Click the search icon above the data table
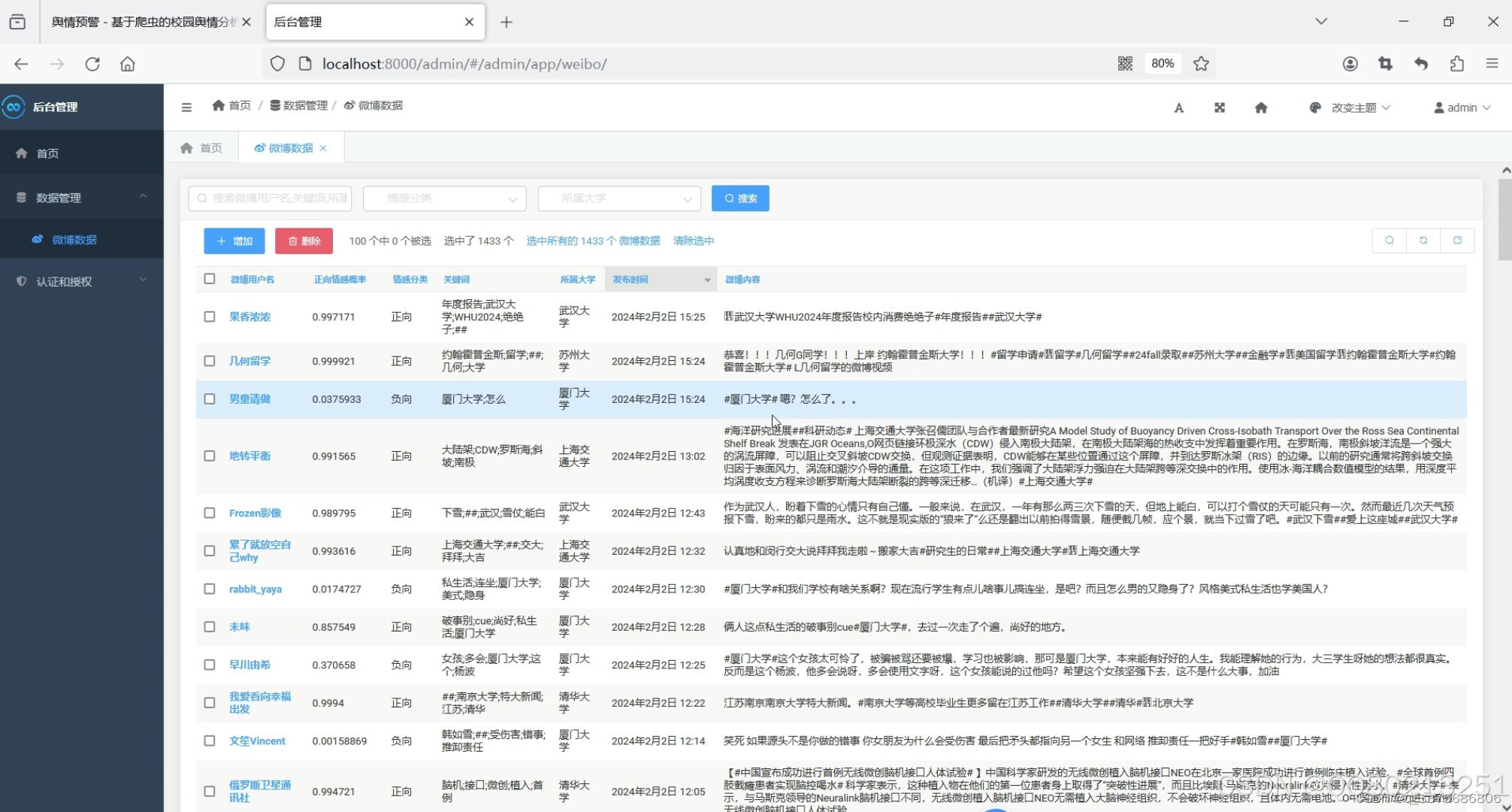The height and width of the screenshot is (812, 1512). (1389, 241)
